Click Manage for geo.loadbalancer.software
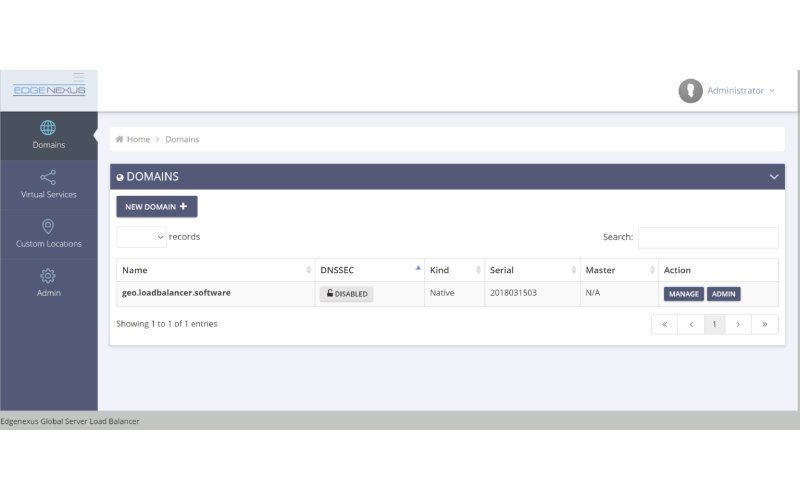 pos(683,294)
